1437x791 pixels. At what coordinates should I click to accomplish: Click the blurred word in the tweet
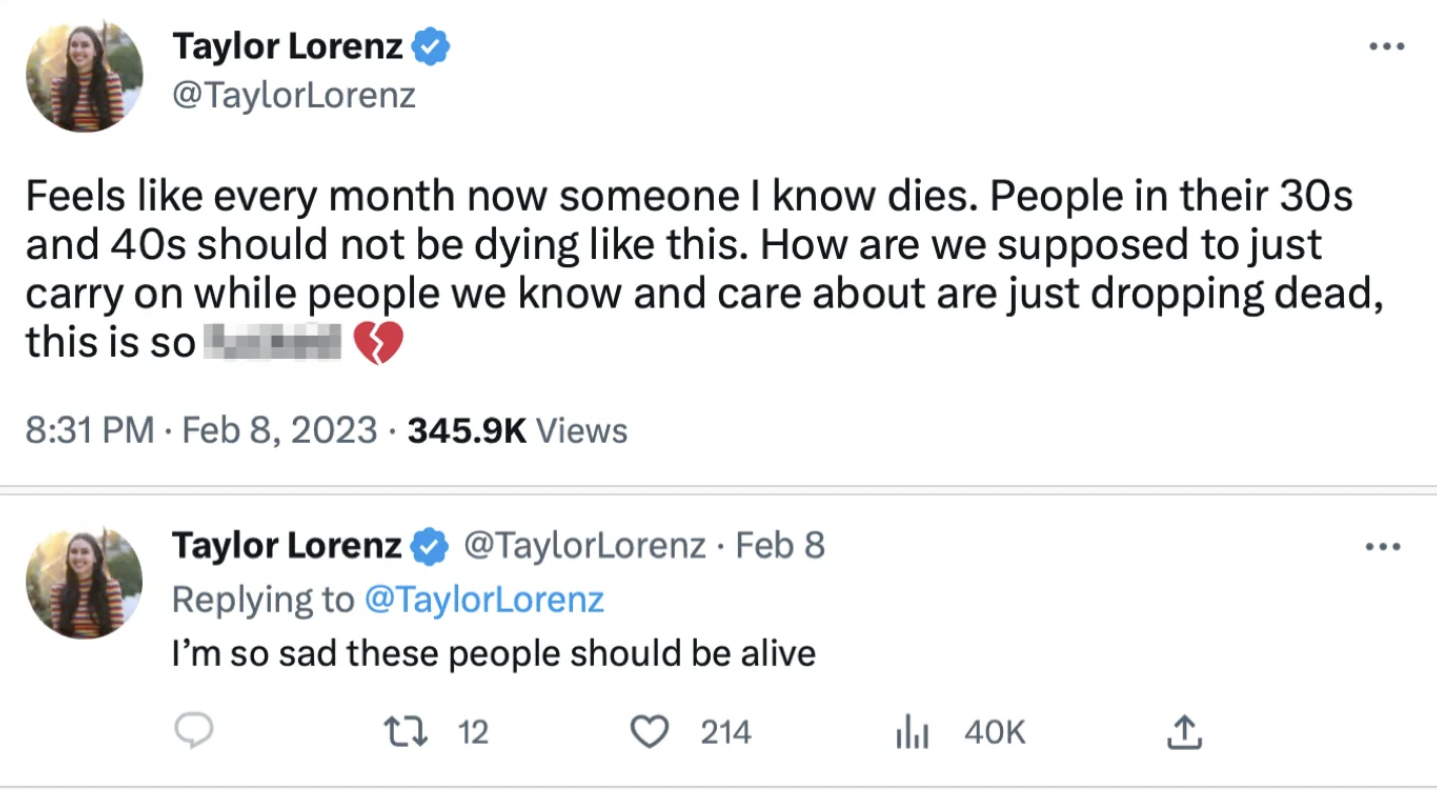pos(273,343)
